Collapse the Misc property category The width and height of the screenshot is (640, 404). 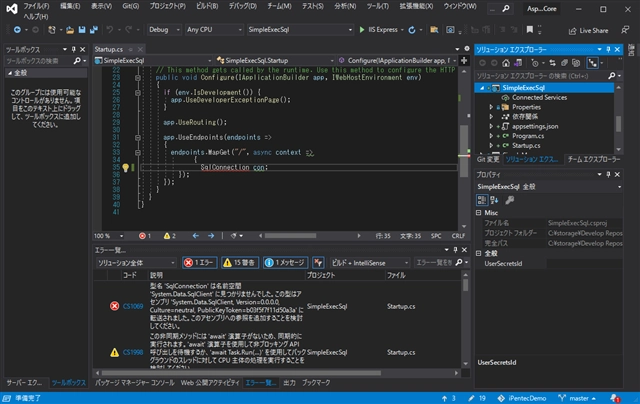pos(479,213)
